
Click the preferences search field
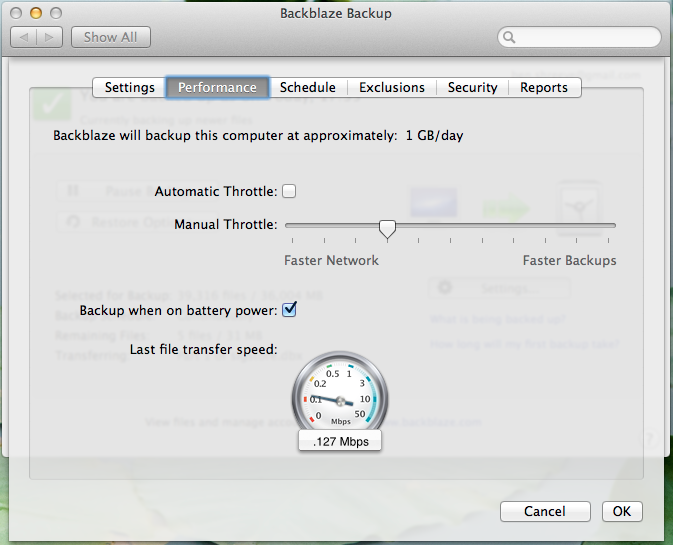click(x=579, y=37)
